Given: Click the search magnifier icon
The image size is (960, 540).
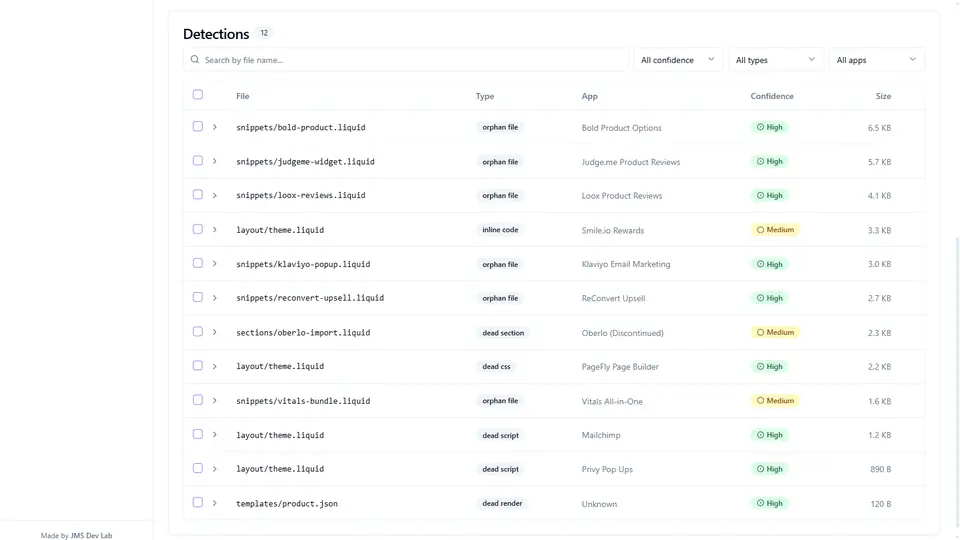Looking at the screenshot, I should click(195, 59).
